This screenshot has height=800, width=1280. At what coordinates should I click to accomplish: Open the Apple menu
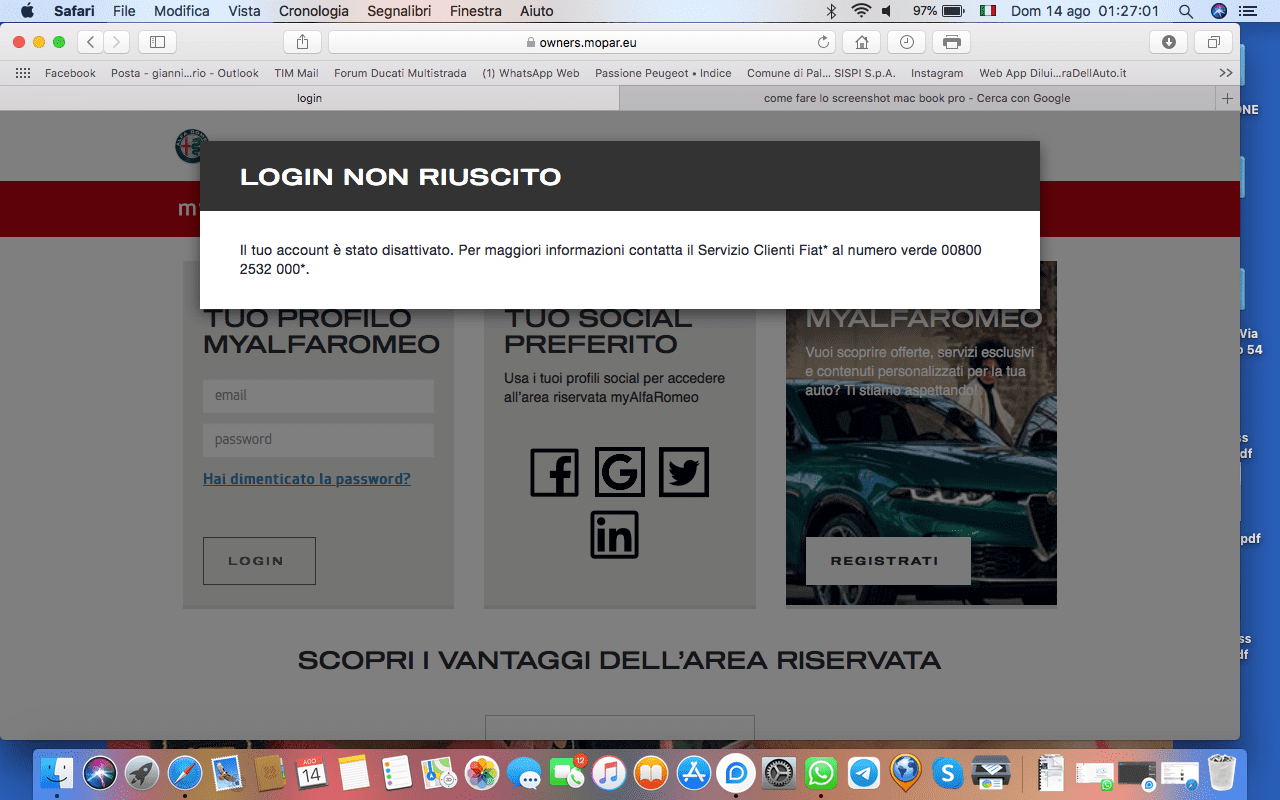coord(27,11)
